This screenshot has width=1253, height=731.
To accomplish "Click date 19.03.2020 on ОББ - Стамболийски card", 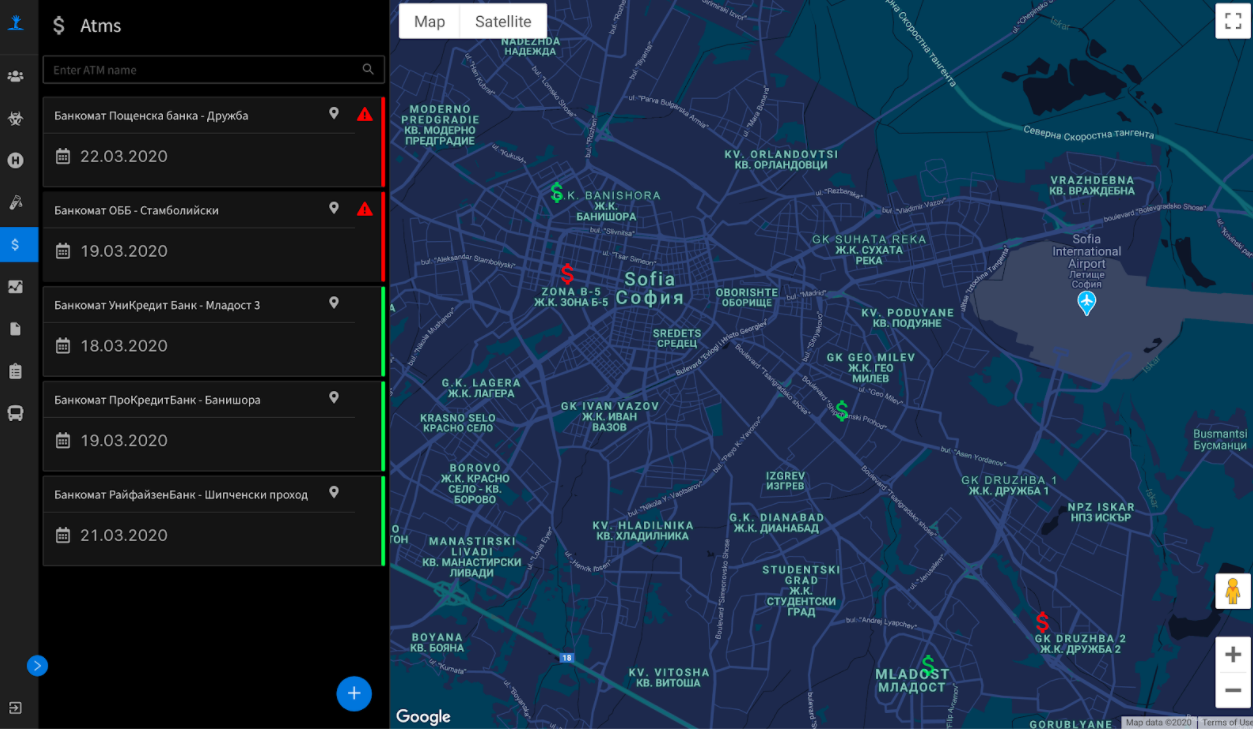I will tap(124, 251).
